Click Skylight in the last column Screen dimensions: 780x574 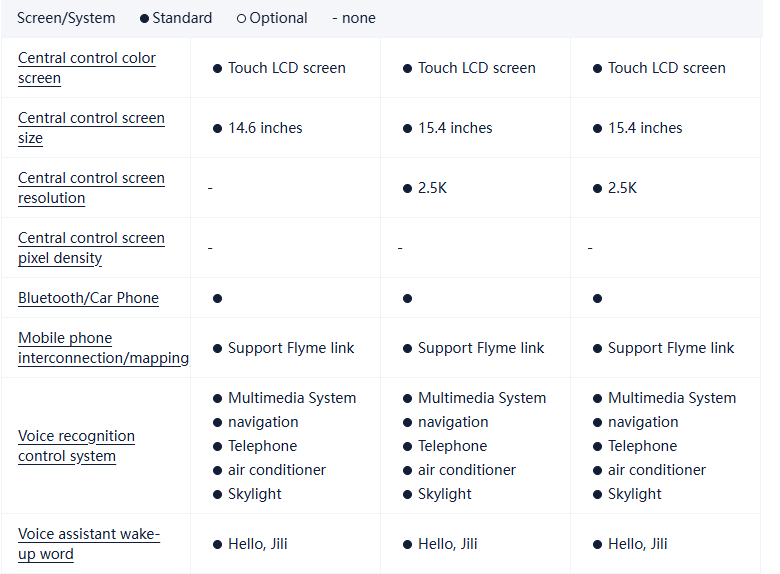(x=634, y=494)
